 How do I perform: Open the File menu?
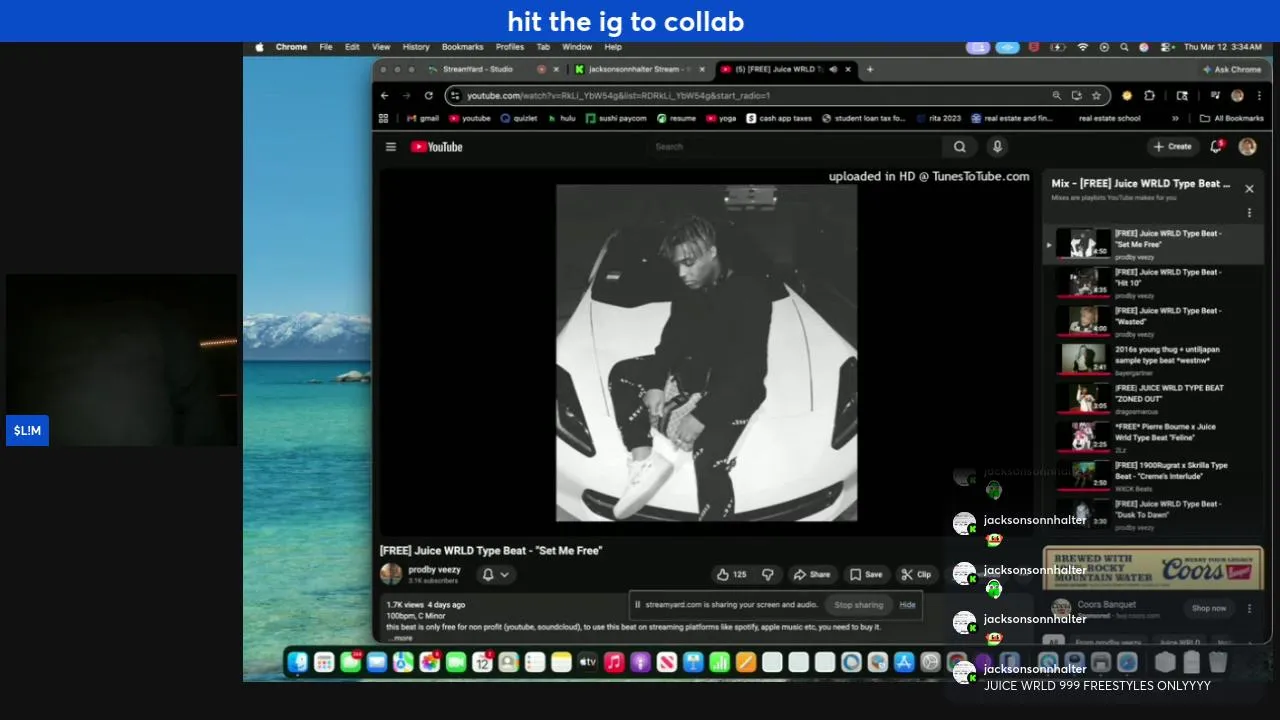point(326,47)
